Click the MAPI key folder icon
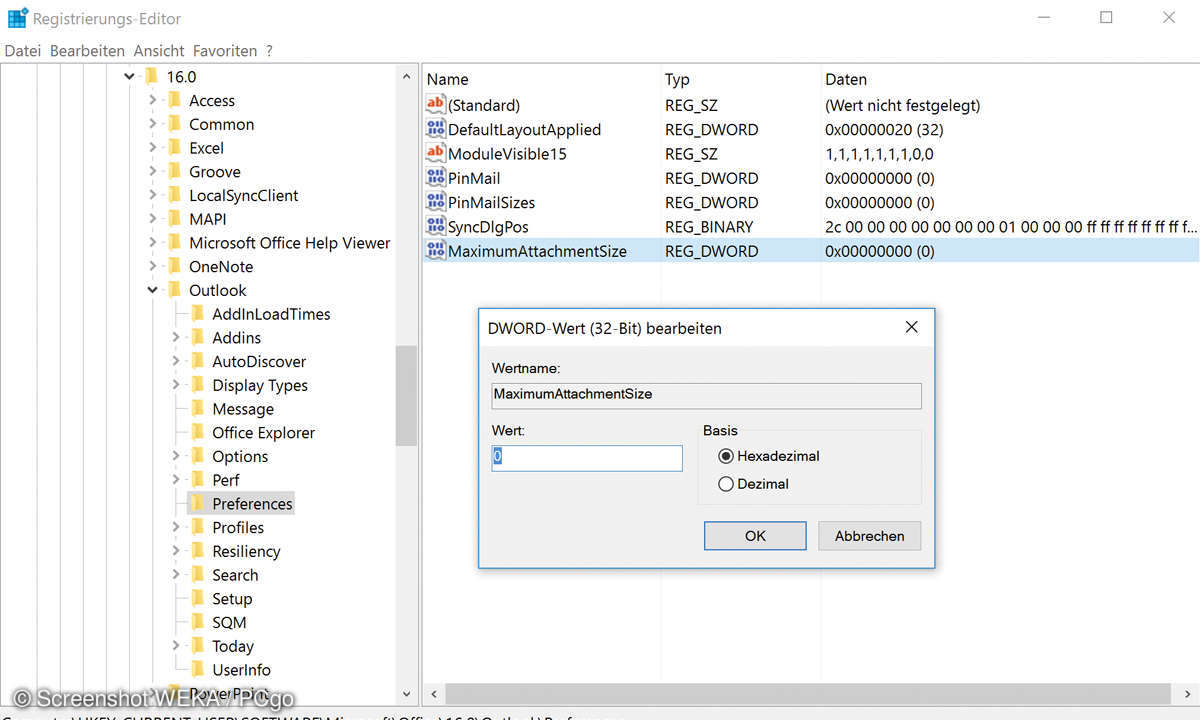Screen dimensions: 1200x720 tap(174, 219)
